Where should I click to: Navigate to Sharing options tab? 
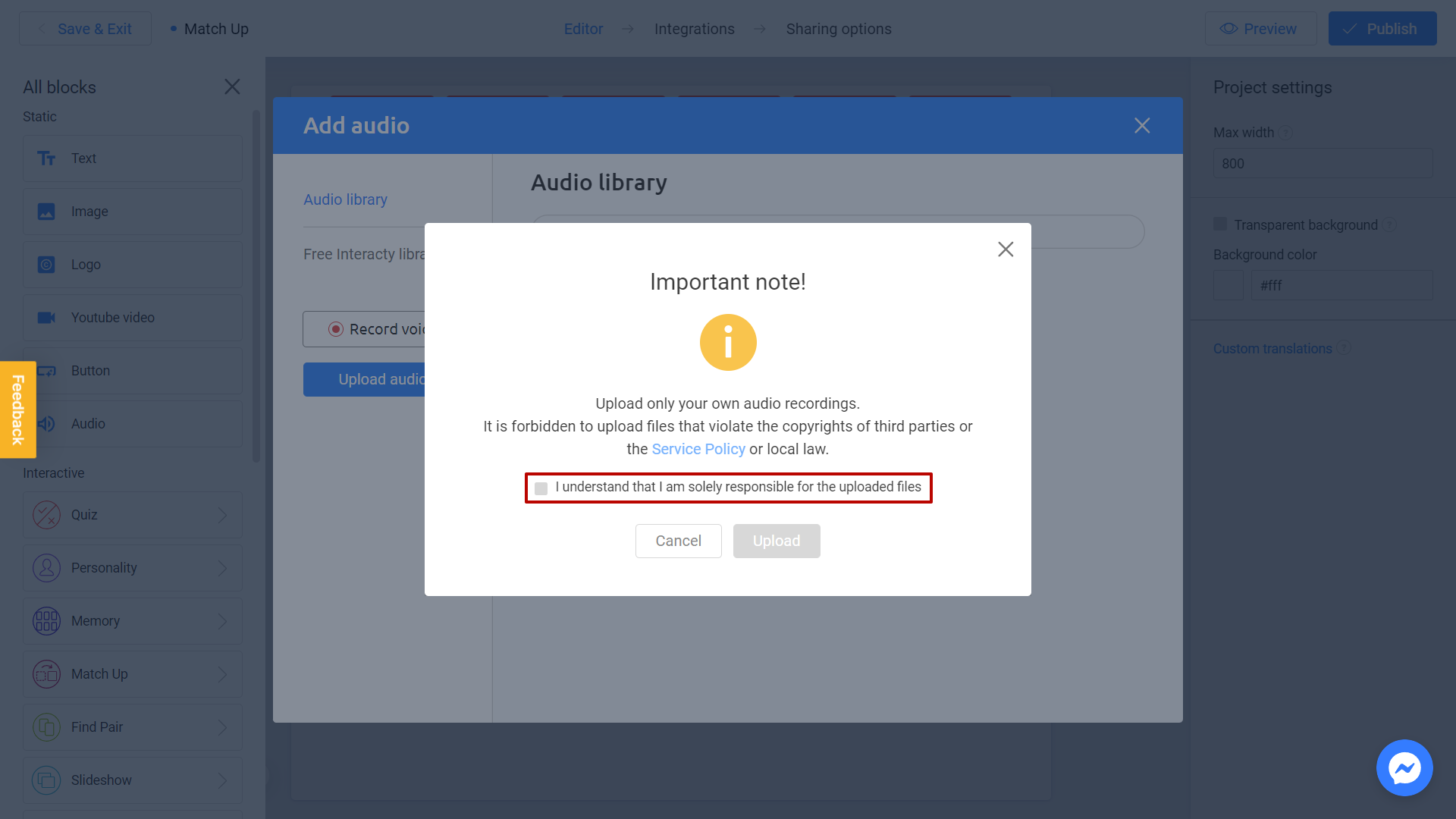pos(839,29)
